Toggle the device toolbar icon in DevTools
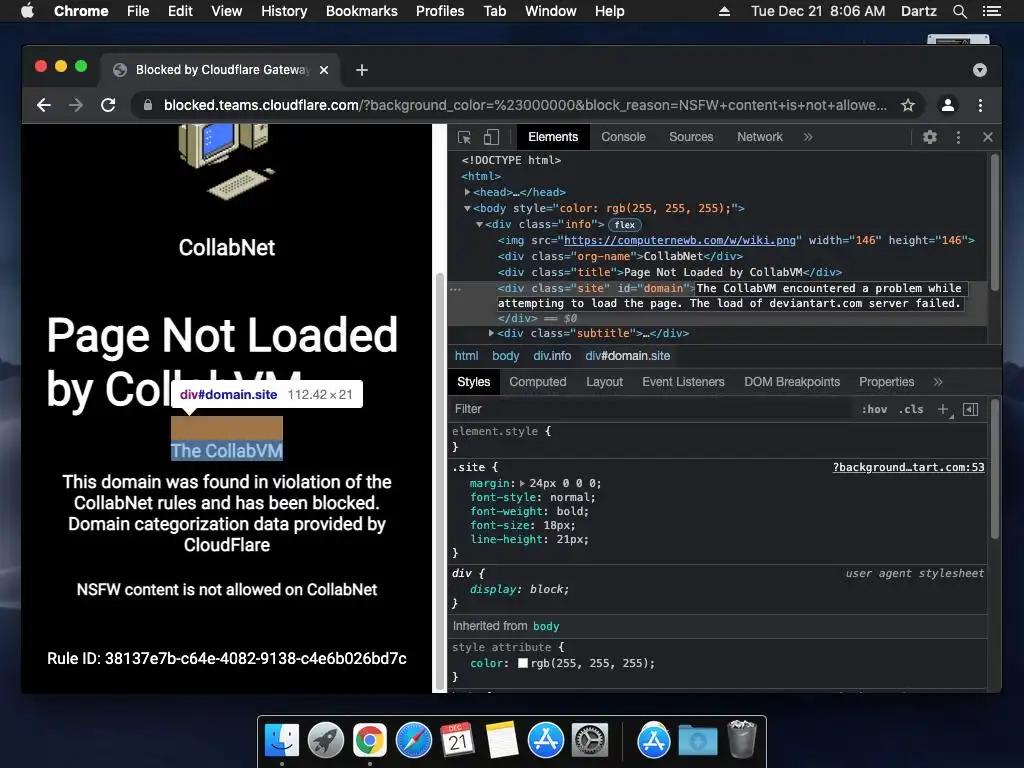Screen dimensions: 1024x768 [x=491, y=137]
